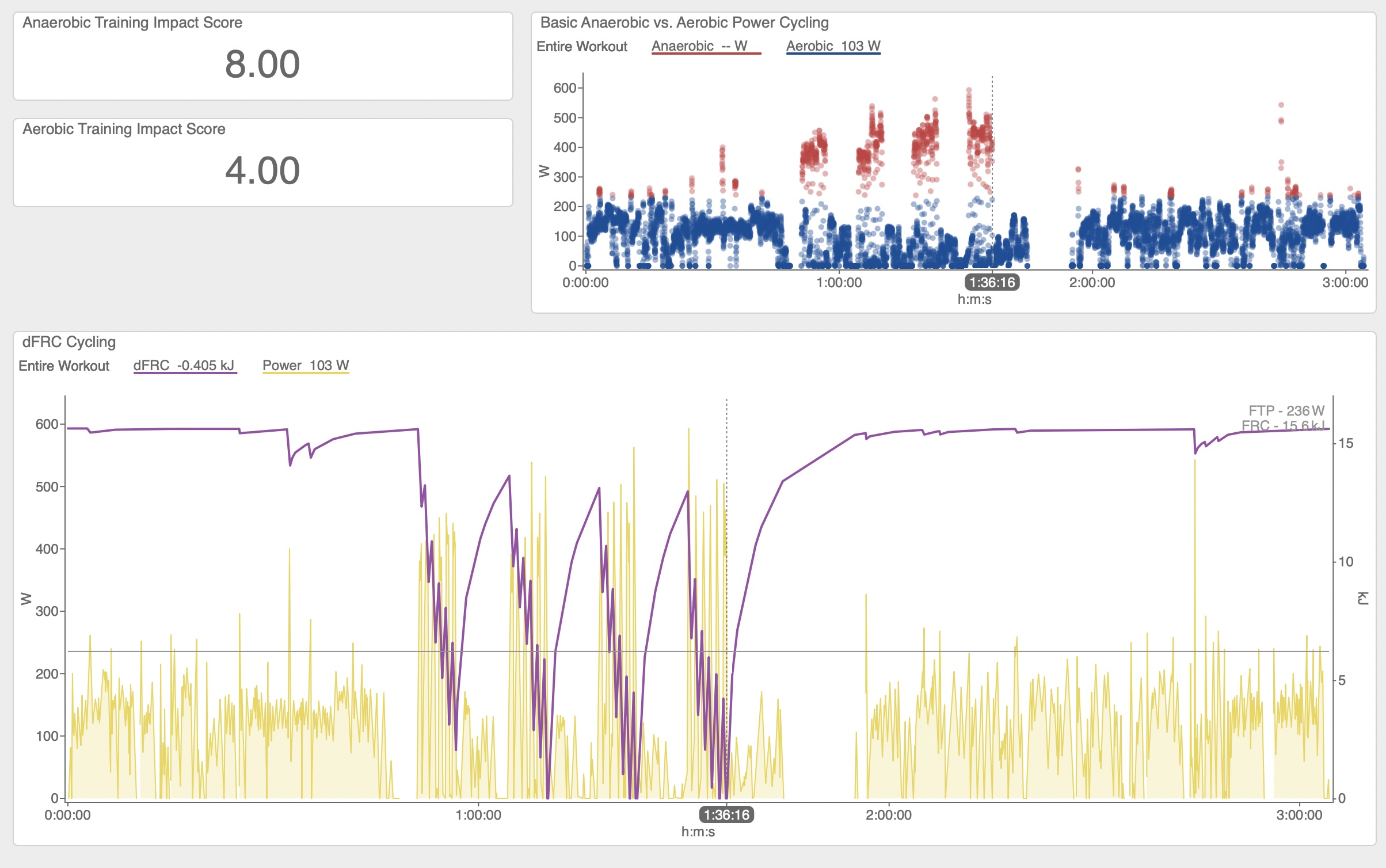Viewport: 1386px width, 868px height.
Task: Click Entire Workout label in dFRC Cycling chart
Action: click(64, 366)
